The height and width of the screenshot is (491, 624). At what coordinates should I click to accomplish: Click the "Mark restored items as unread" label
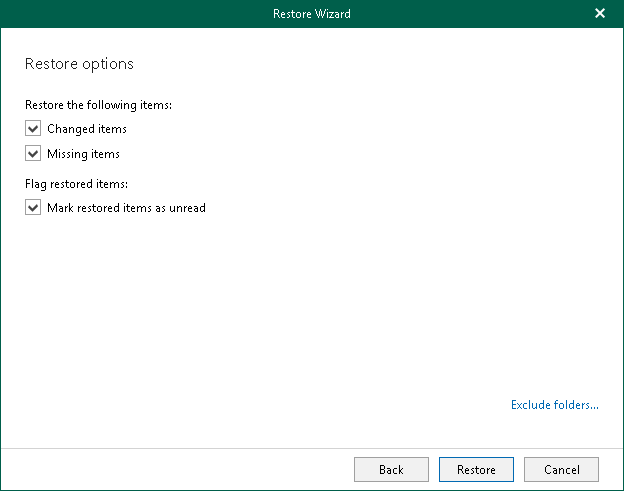[126, 208]
